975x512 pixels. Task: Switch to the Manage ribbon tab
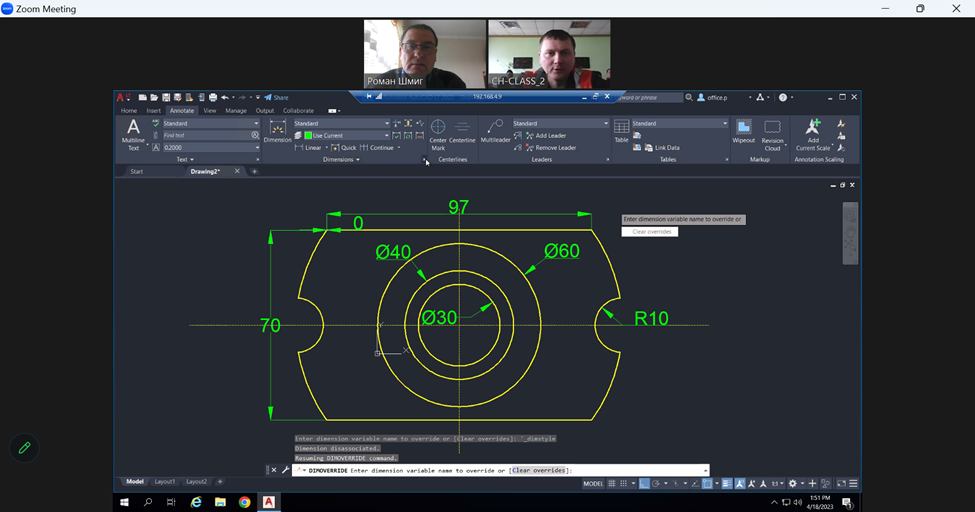coord(236,111)
